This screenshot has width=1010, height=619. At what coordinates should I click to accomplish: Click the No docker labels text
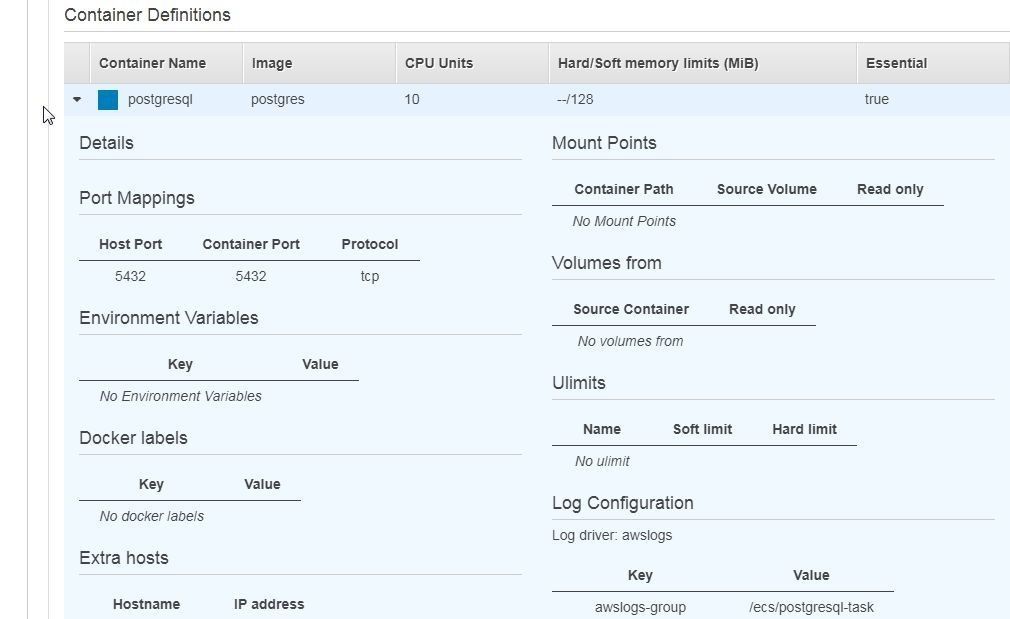(x=151, y=516)
